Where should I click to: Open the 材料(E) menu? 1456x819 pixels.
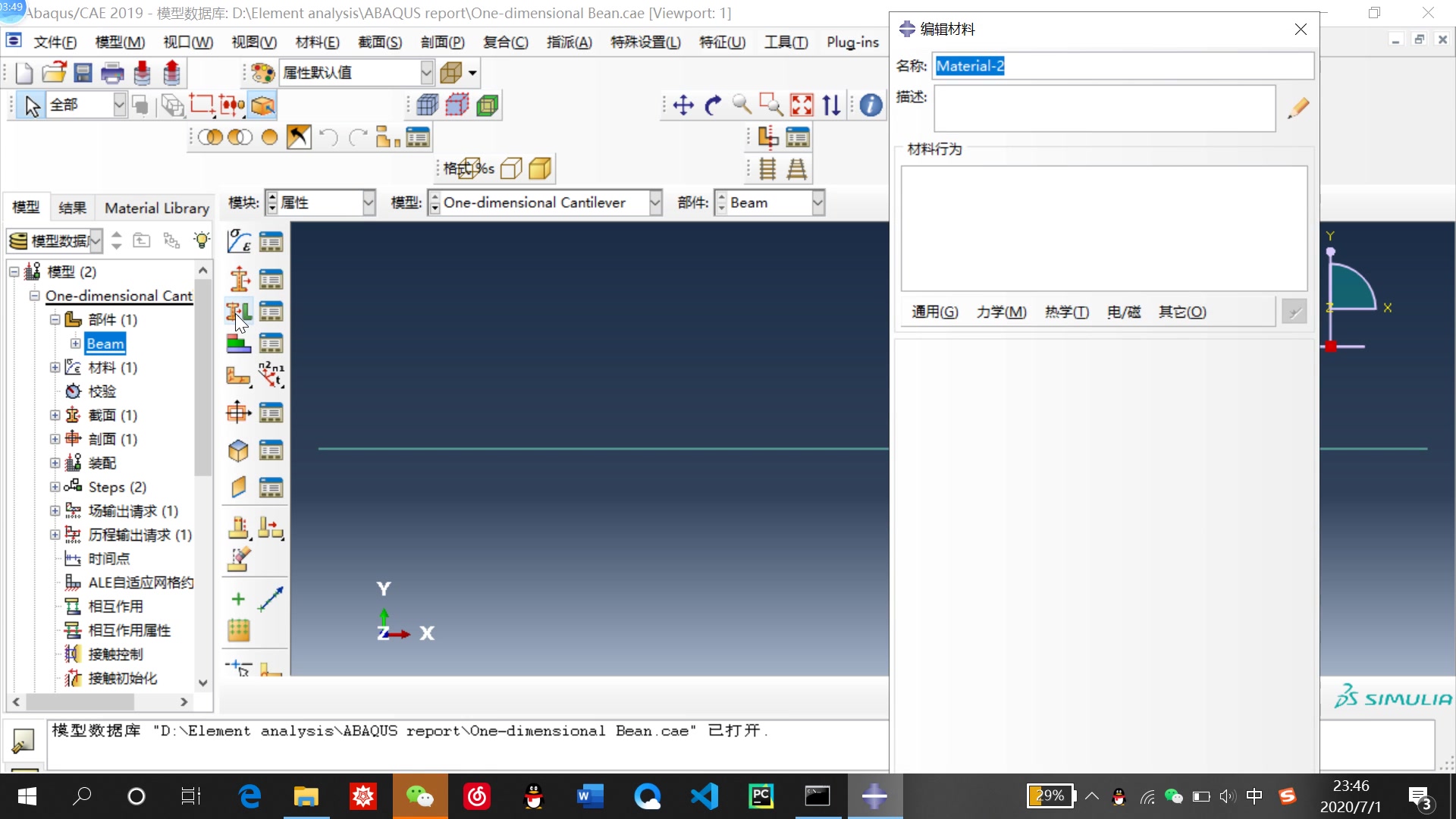tap(317, 42)
